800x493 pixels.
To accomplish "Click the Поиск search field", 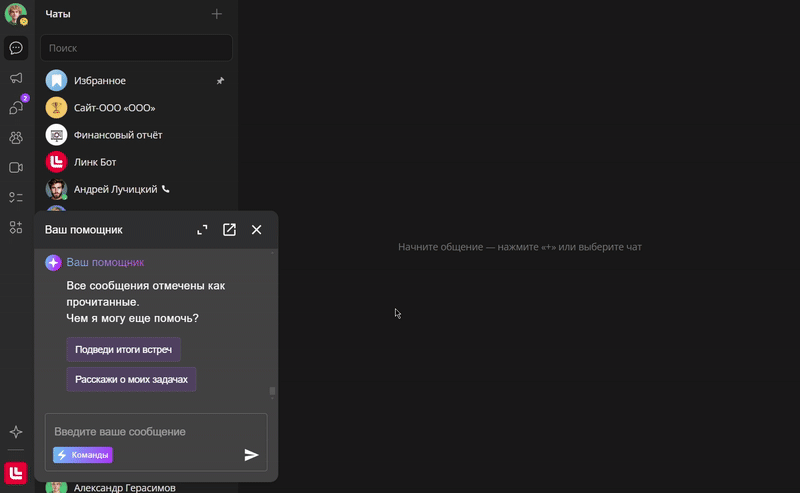I will pos(136,48).
